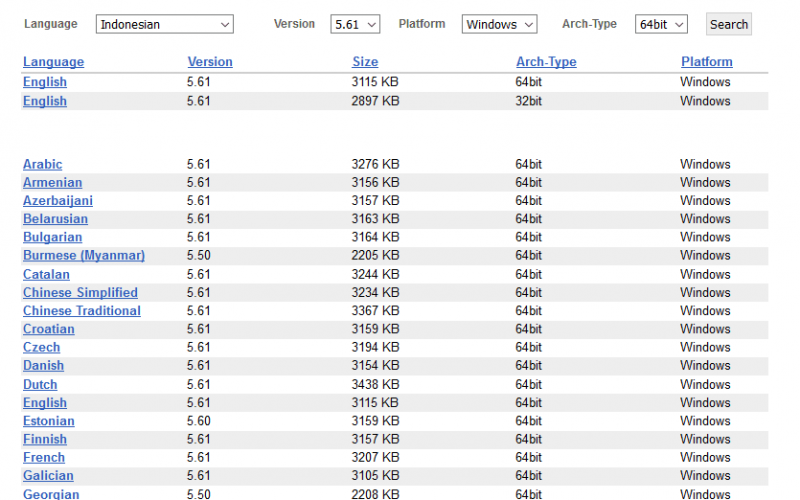The height and width of the screenshot is (500, 800).
Task: Open the Czech download link
Action: coord(41,347)
